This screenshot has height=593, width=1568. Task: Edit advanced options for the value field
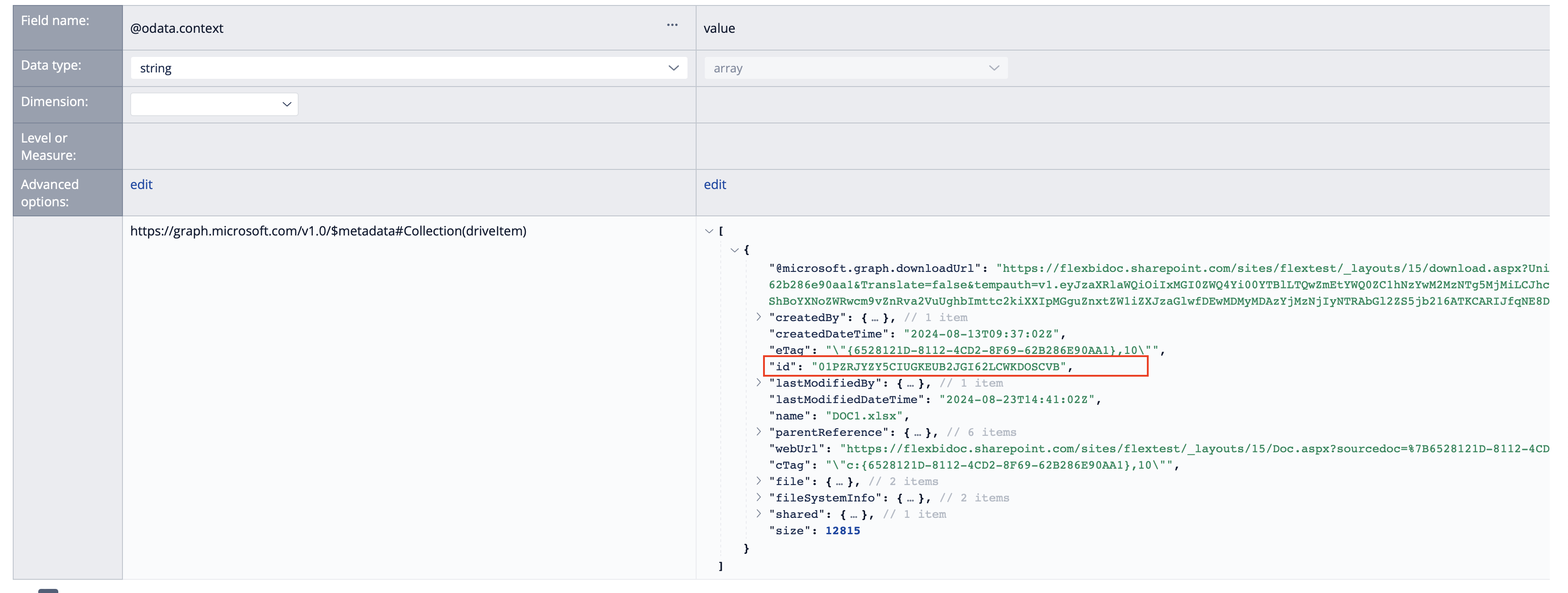(715, 184)
